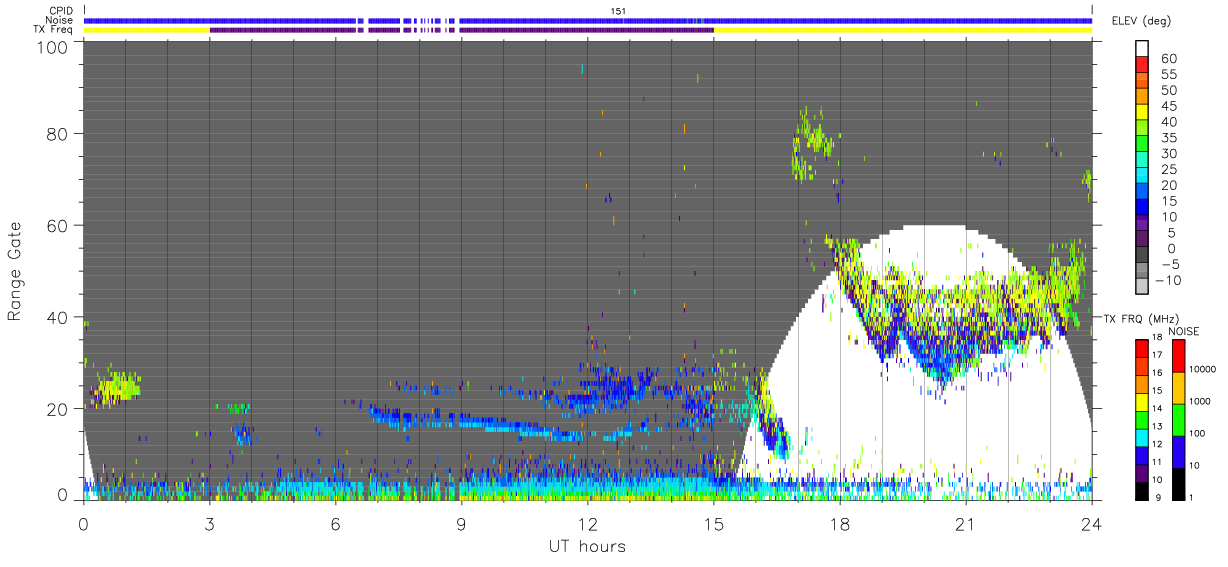Pick the green segment of NOISE colorbar
1228x567 pixels.
(x=1178, y=419)
